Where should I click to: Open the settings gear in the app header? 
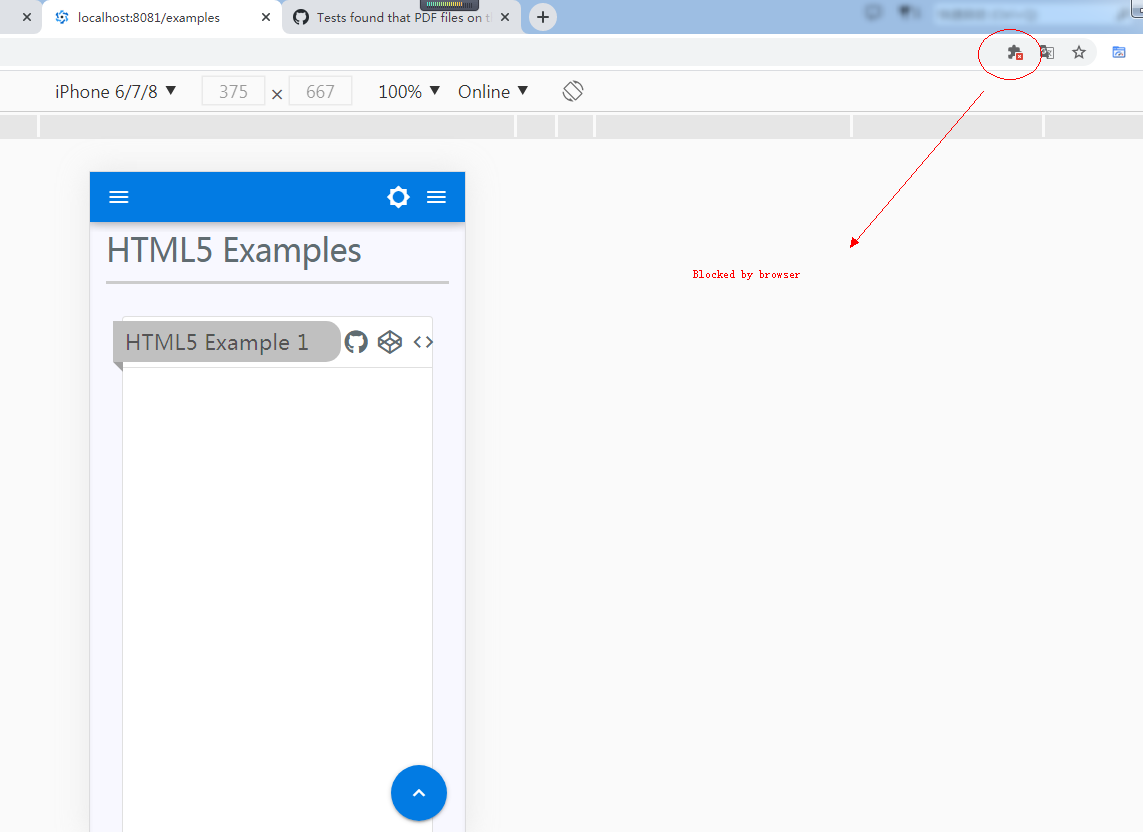tap(398, 196)
